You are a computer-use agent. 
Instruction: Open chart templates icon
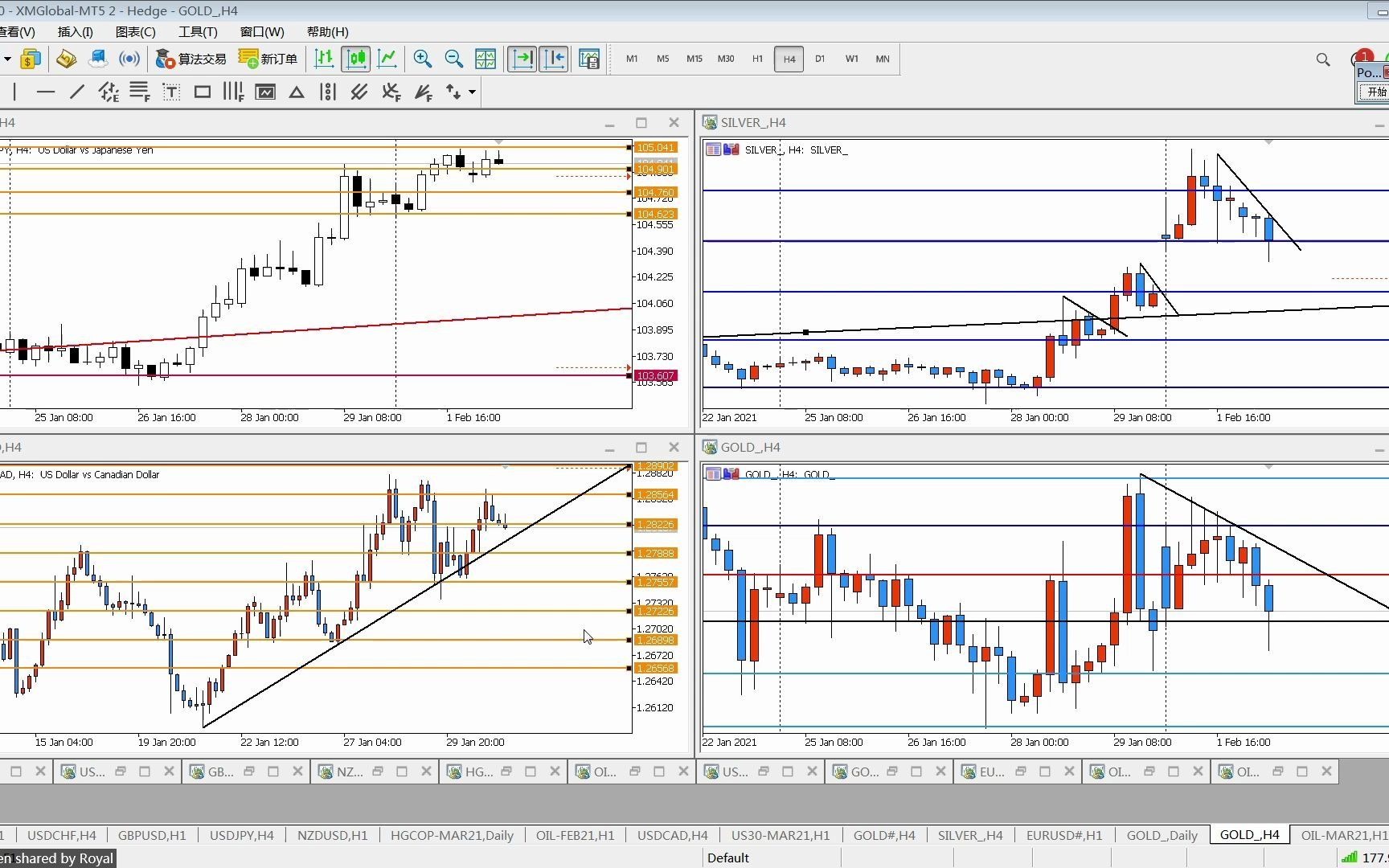coord(589,59)
